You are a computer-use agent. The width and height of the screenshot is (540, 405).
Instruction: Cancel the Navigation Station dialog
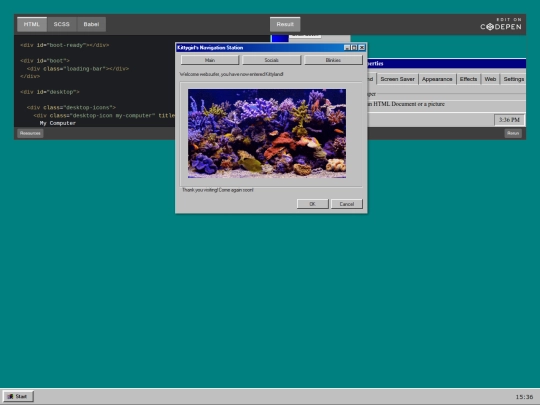(347, 204)
